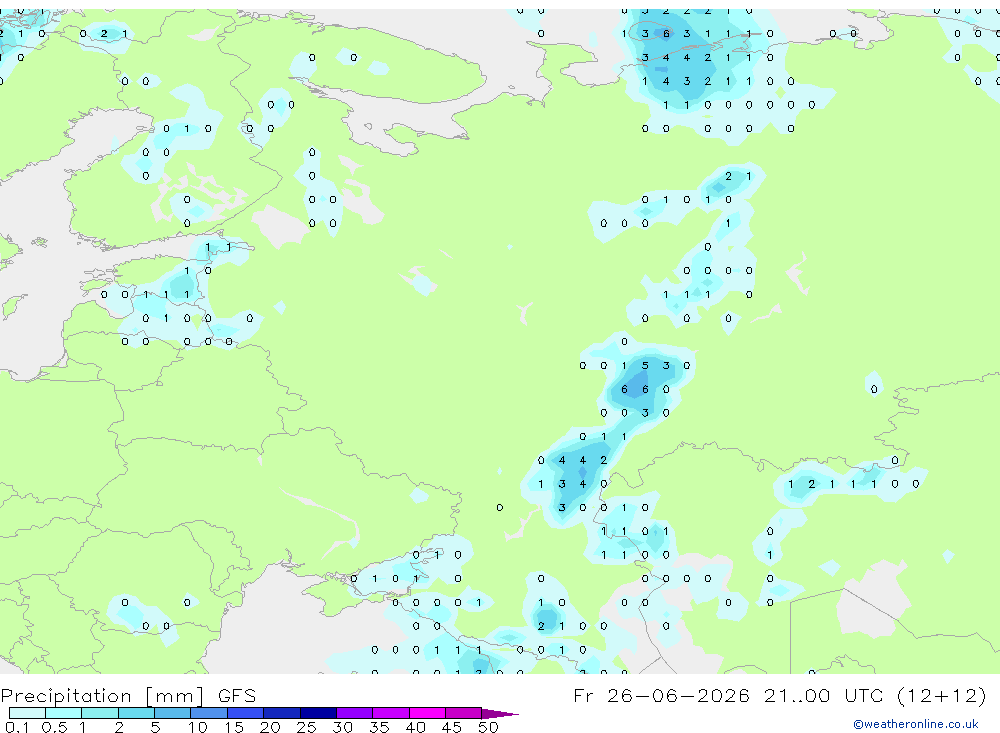Screen dimensions: 1000x733
Task: Select the 30–35 mm purple legend box
Action: click(x=355, y=713)
